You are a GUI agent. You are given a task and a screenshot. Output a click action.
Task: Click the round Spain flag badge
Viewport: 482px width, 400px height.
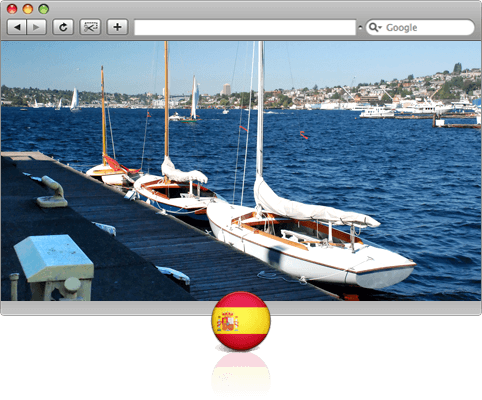[241, 321]
